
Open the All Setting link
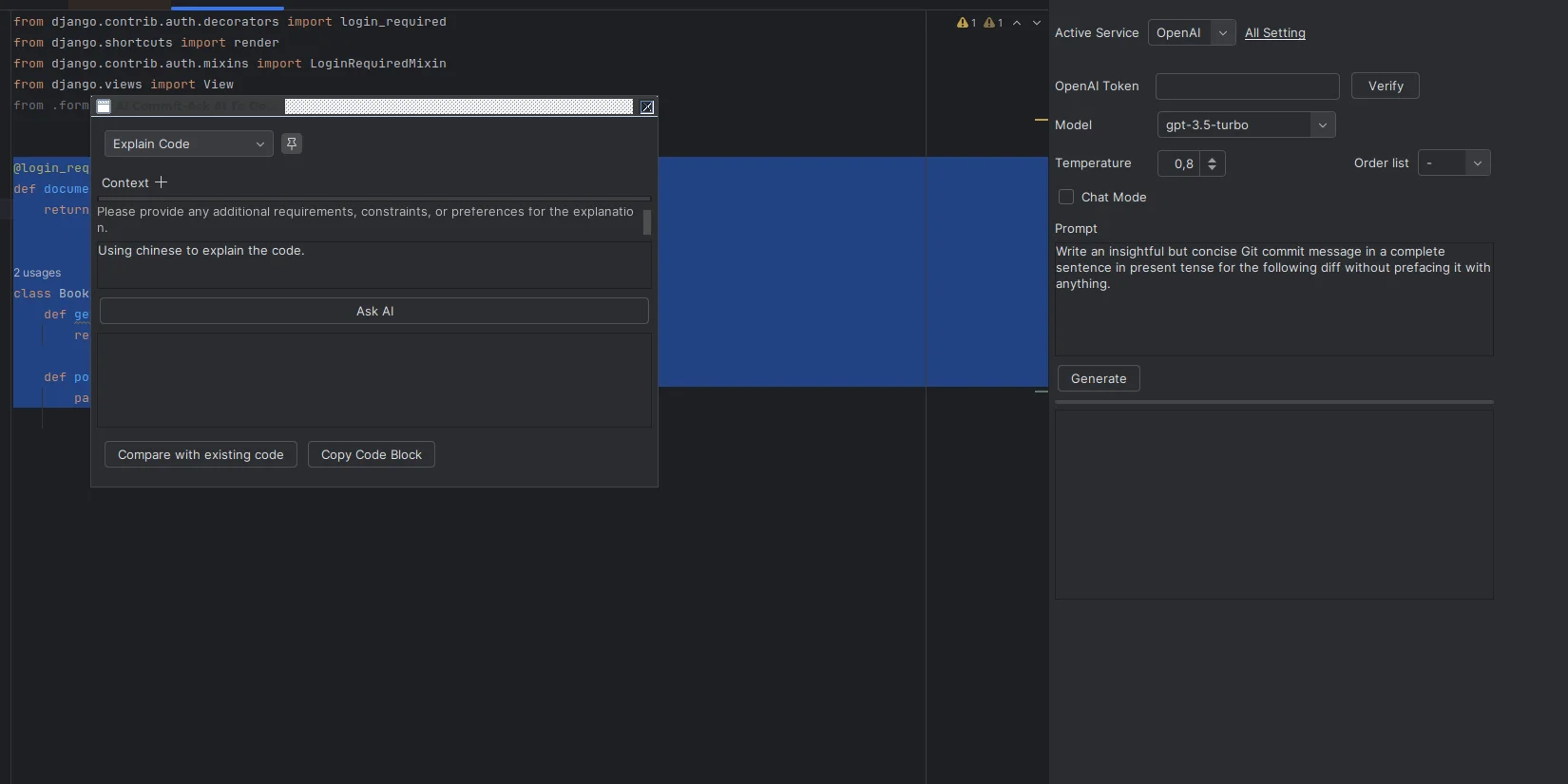tap(1274, 33)
